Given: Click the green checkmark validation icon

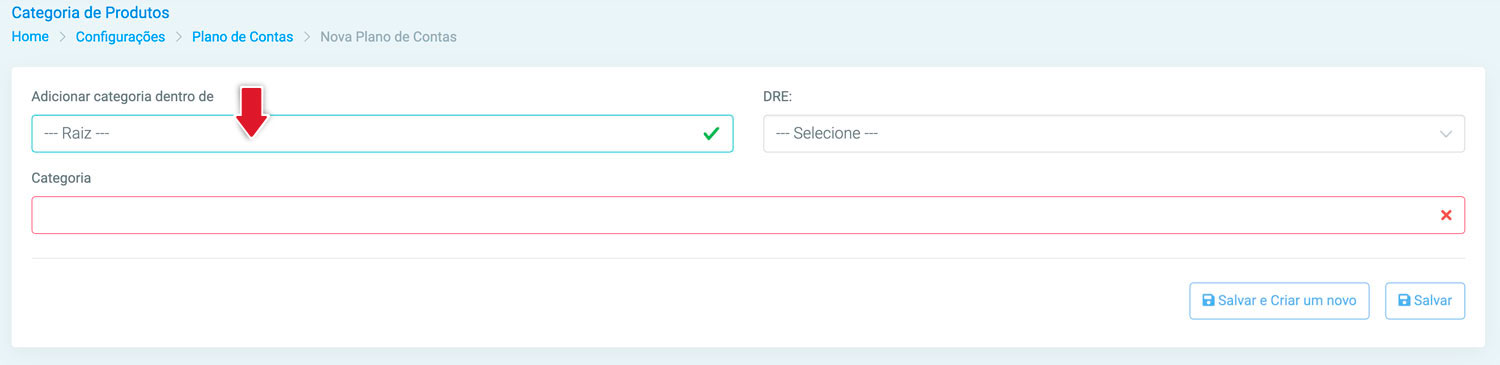Looking at the screenshot, I should pos(711,133).
